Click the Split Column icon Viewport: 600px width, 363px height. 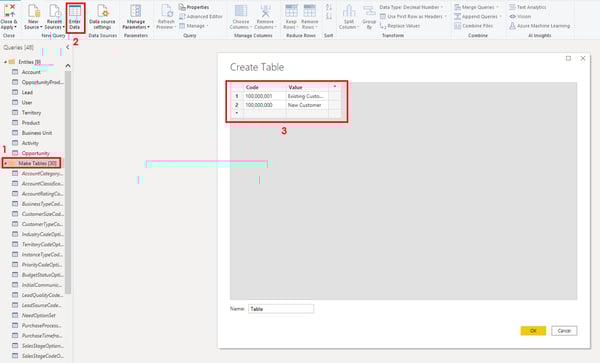(349, 17)
